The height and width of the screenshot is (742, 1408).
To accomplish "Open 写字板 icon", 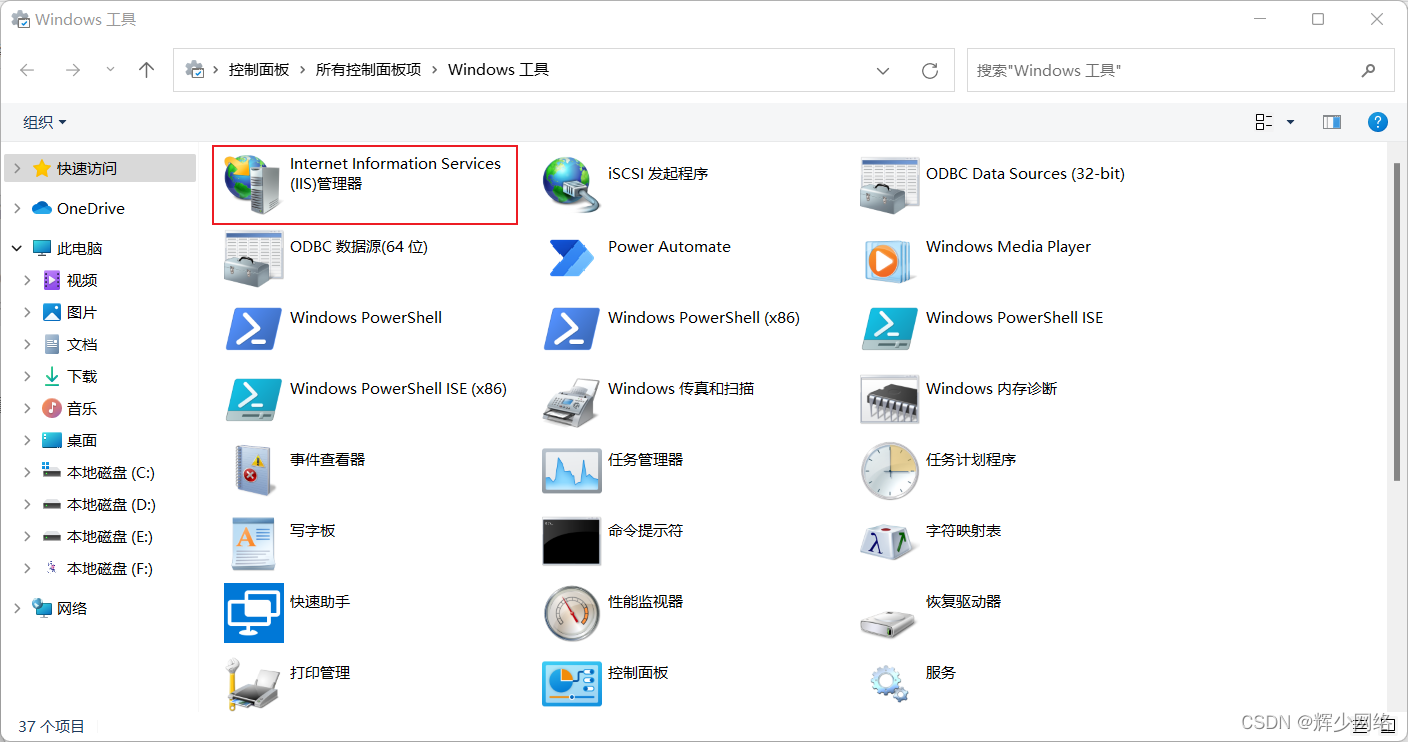I will click(252, 542).
